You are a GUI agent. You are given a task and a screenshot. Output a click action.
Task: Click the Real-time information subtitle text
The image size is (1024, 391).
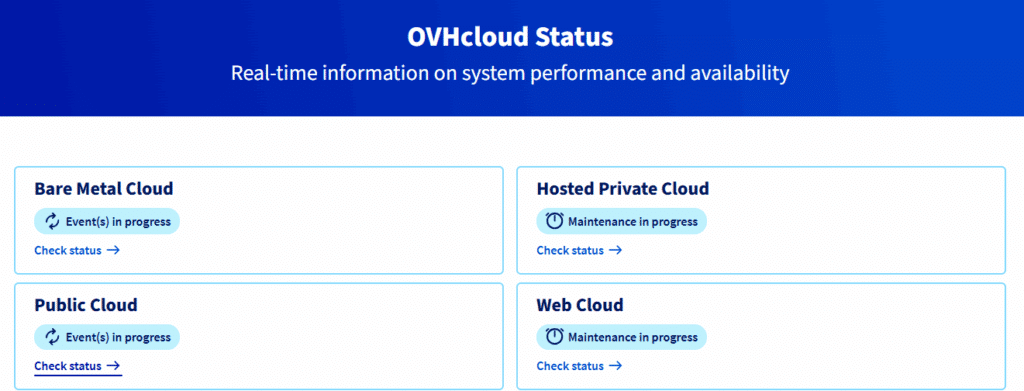(510, 73)
